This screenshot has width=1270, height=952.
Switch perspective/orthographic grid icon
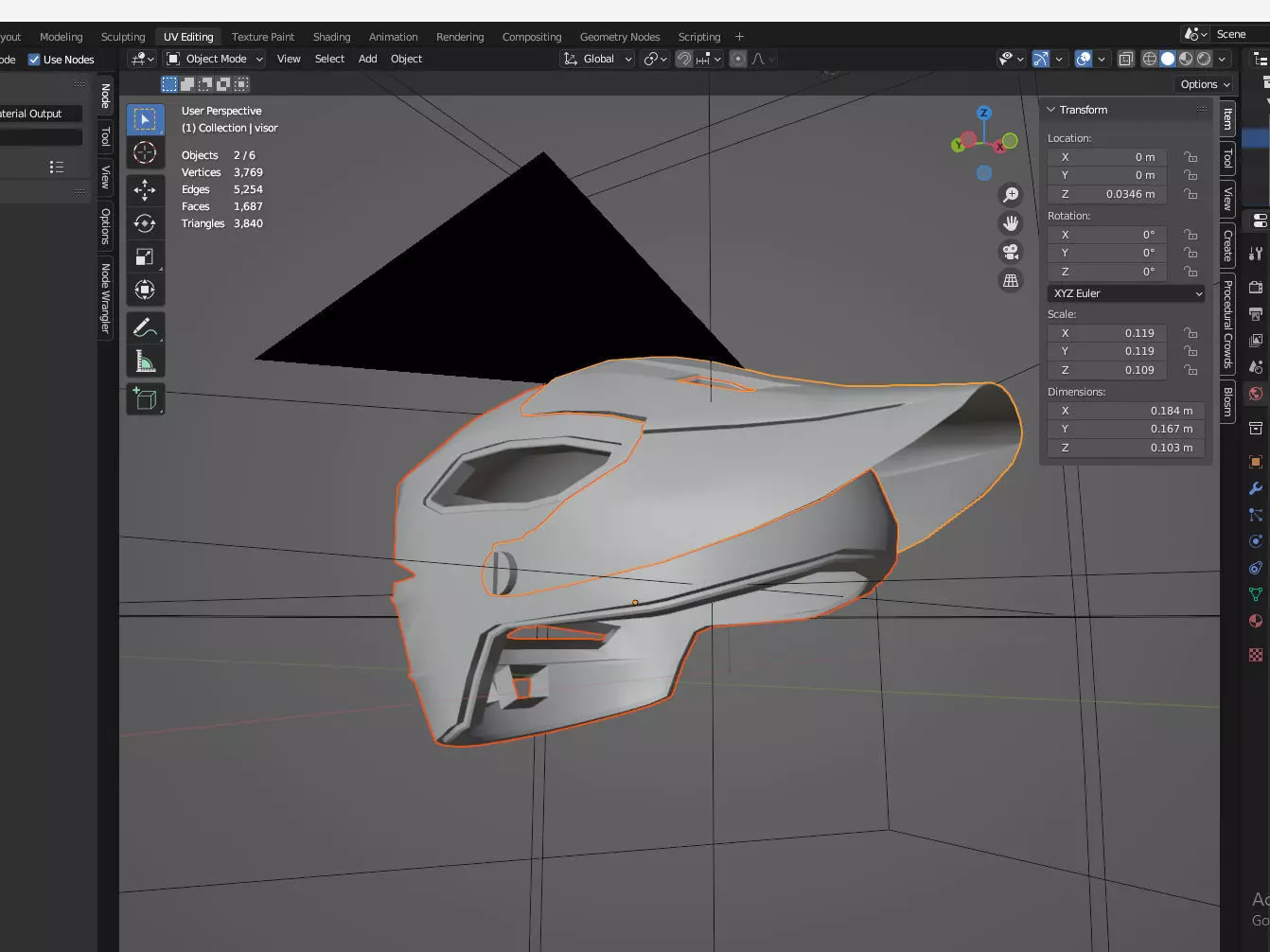1011,281
